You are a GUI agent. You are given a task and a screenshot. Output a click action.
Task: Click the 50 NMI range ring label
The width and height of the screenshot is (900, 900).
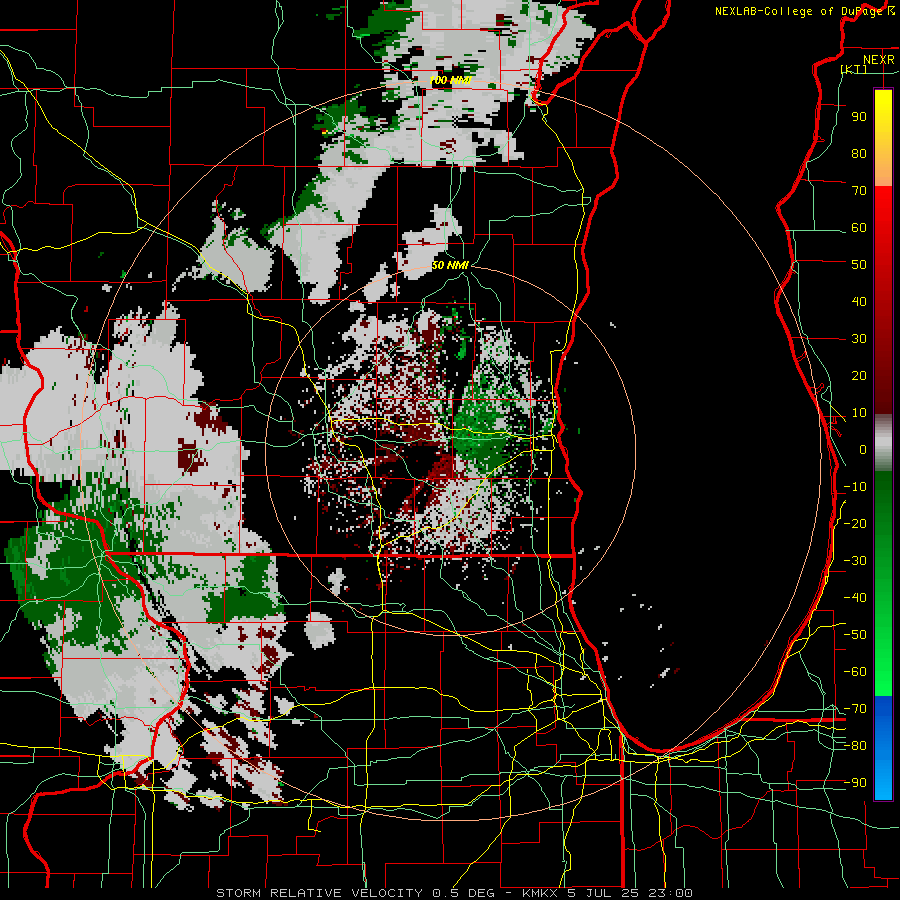[x=451, y=265]
